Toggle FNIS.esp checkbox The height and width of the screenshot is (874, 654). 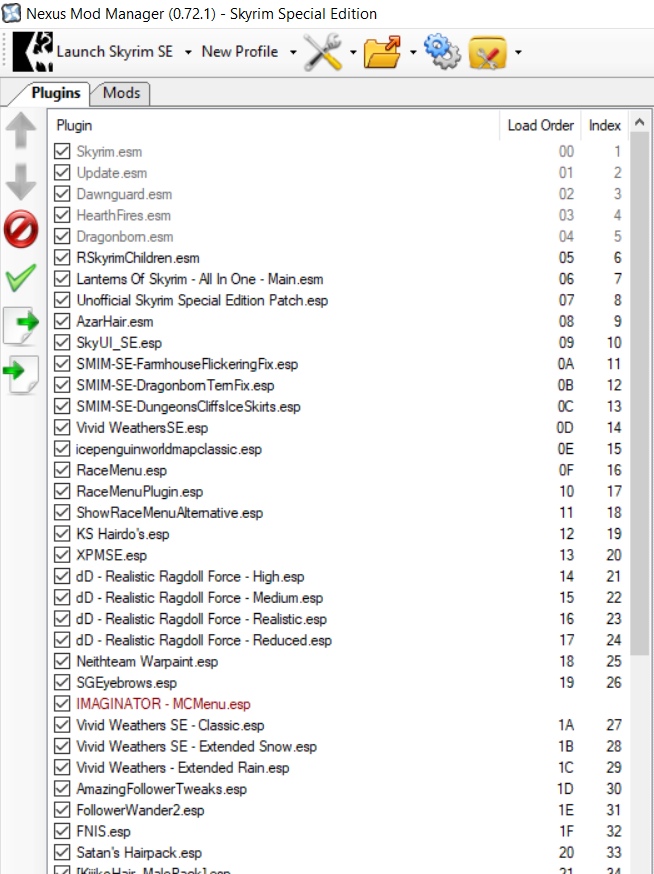pos(62,831)
